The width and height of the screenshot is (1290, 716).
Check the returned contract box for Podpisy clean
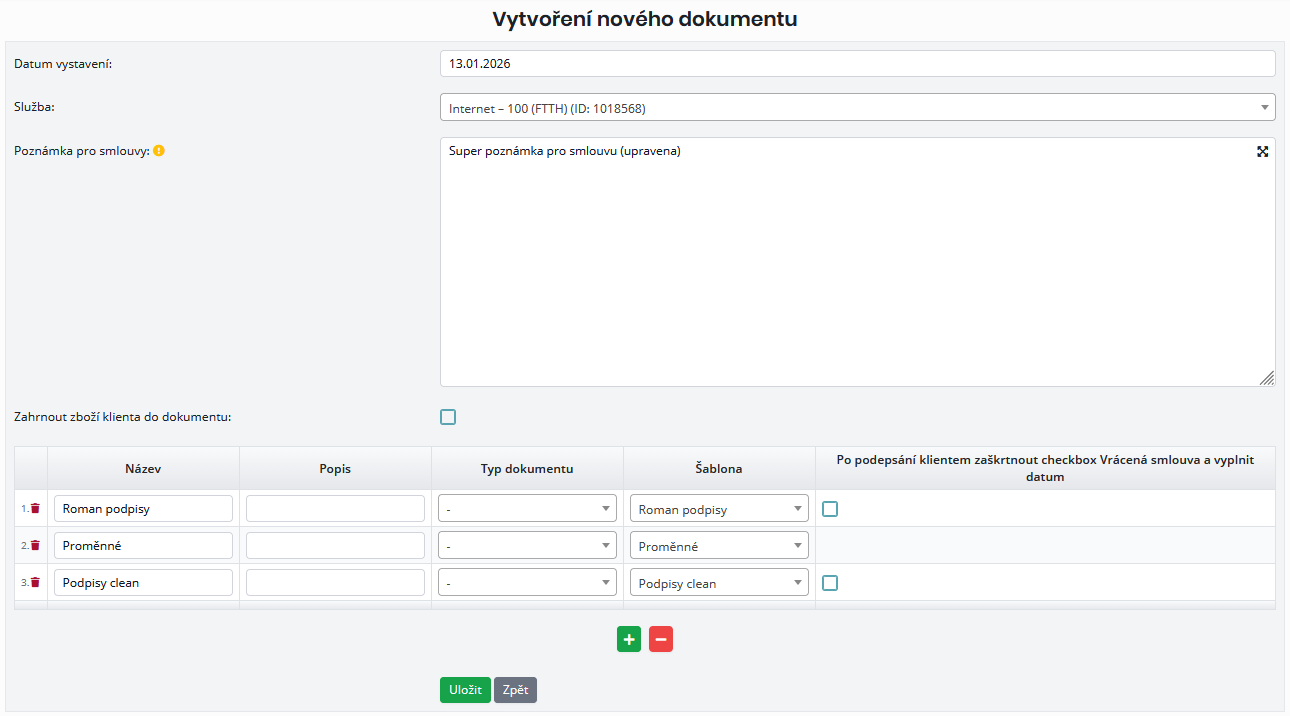click(x=830, y=583)
